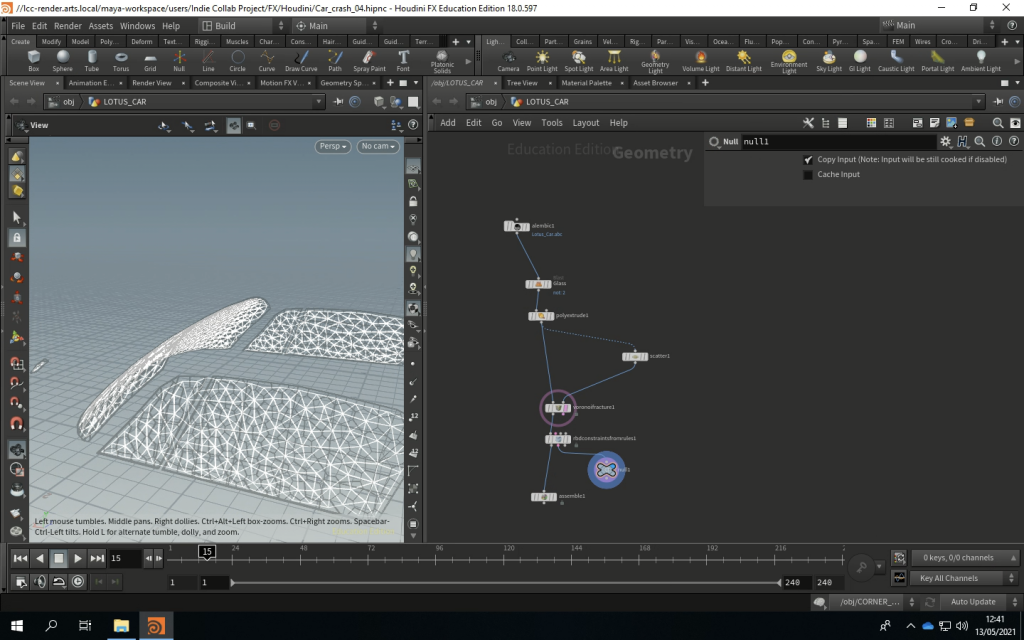Viewport: 1024px width, 640px height.
Task: Click the Auto Update button
Action: (x=973, y=602)
